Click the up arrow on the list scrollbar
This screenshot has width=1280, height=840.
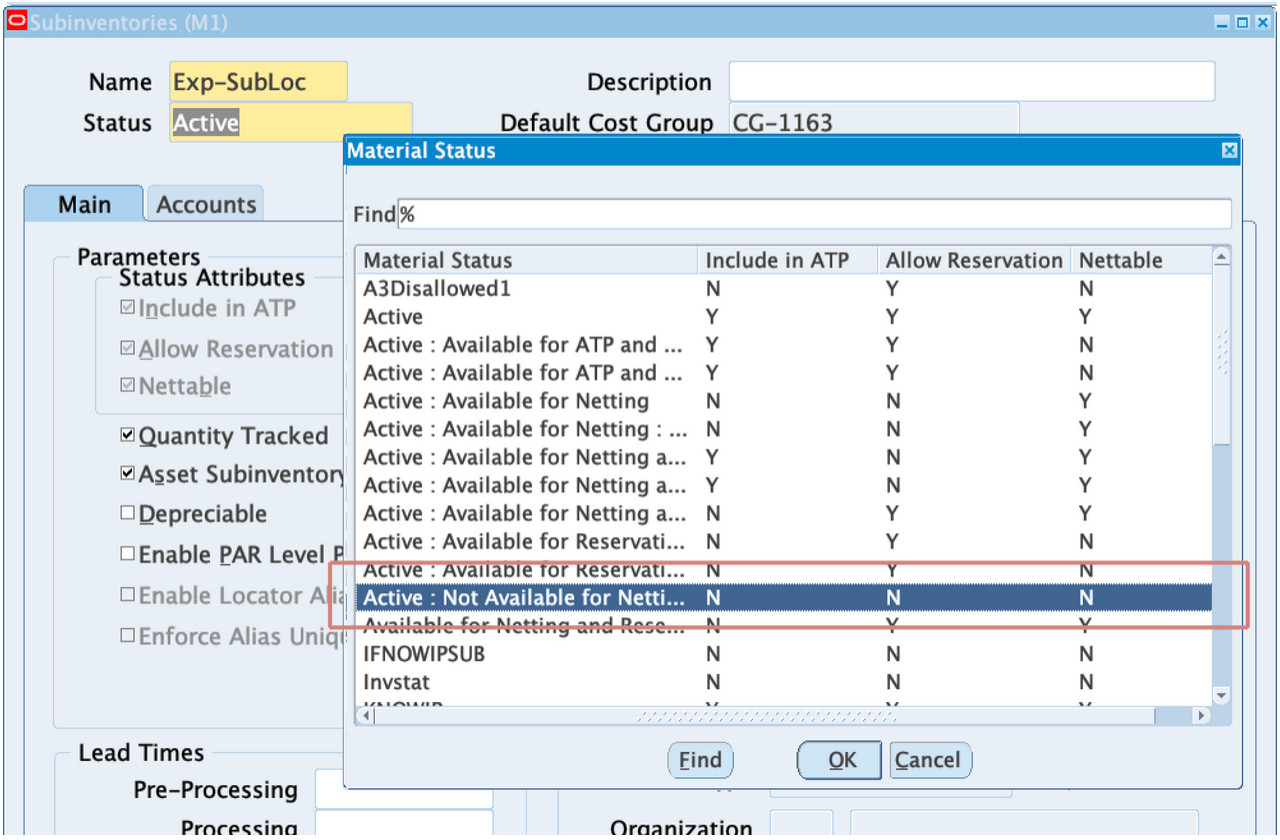(x=1222, y=256)
